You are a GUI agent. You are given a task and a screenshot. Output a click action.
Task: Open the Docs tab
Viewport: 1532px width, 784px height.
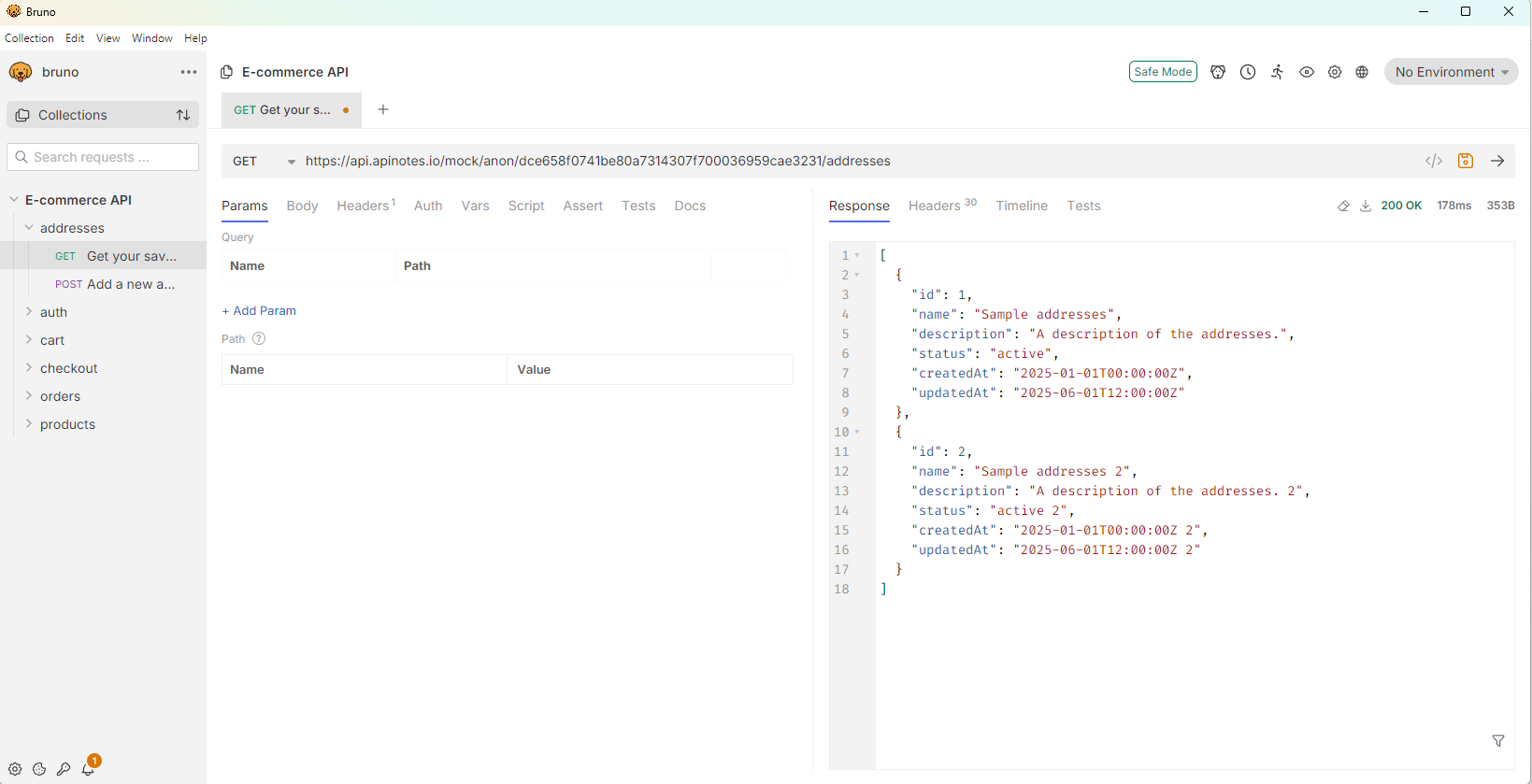click(690, 206)
